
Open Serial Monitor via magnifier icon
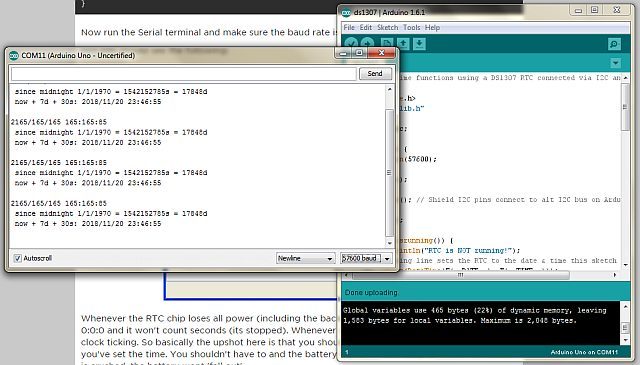pyautogui.click(x=614, y=44)
